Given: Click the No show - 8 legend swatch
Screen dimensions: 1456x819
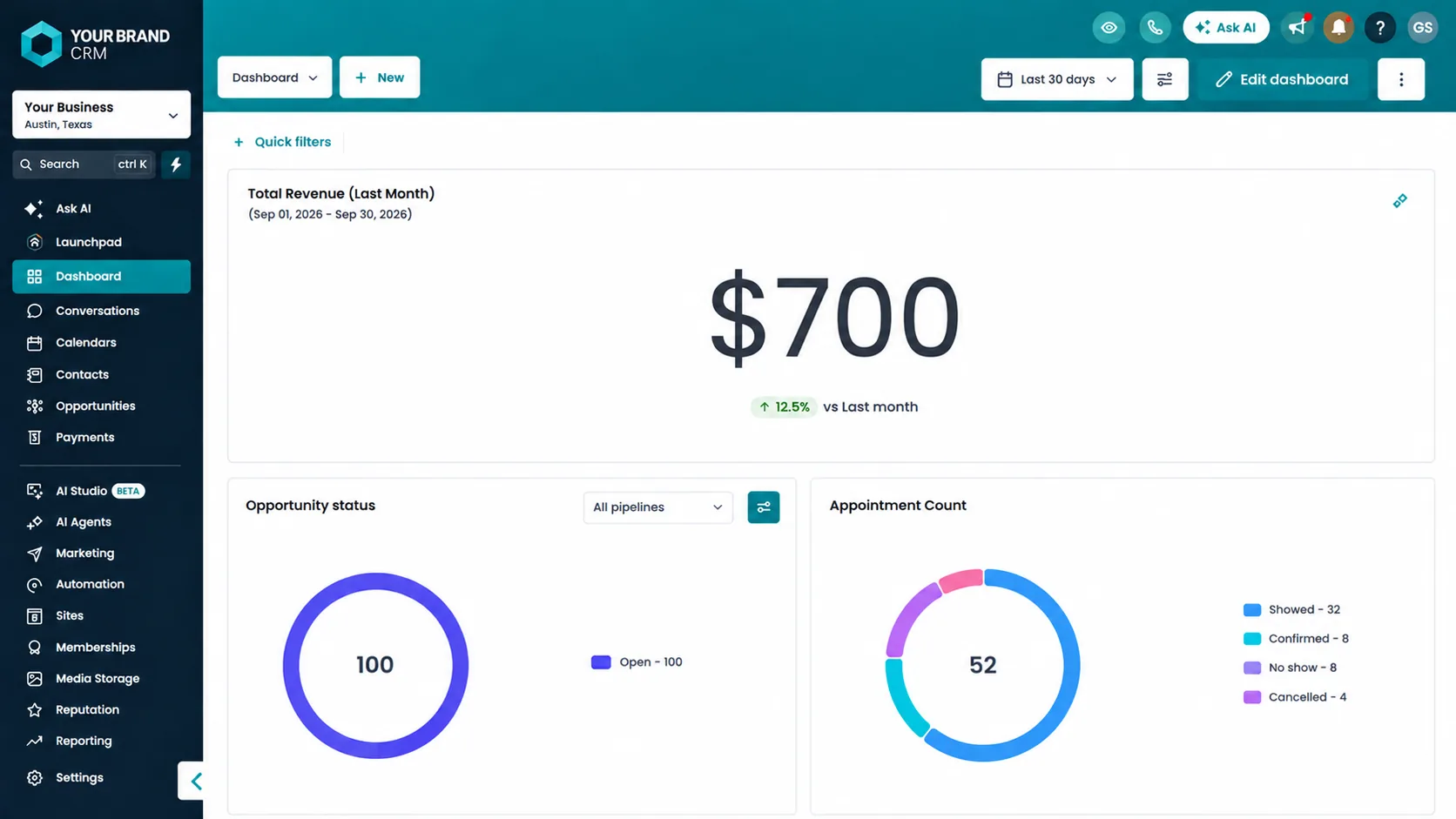Looking at the screenshot, I should [x=1252, y=668].
